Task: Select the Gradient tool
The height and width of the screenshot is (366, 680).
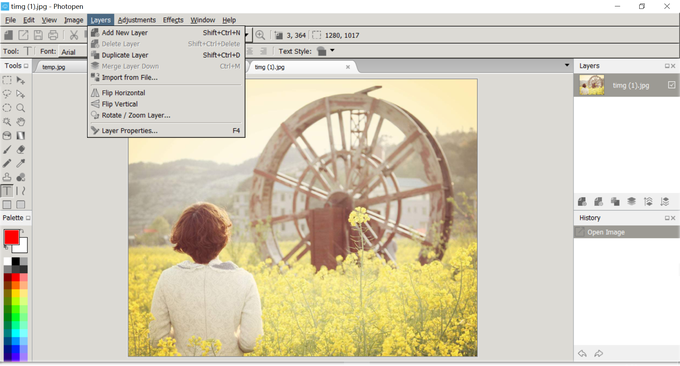Action: (20, 136)
